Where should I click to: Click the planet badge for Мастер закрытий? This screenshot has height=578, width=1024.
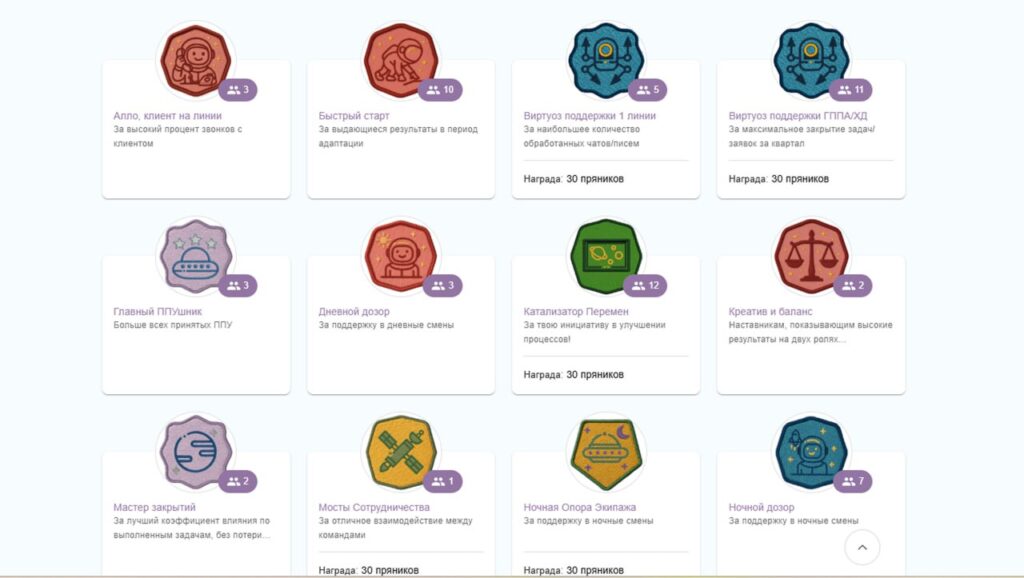point(196,451)
